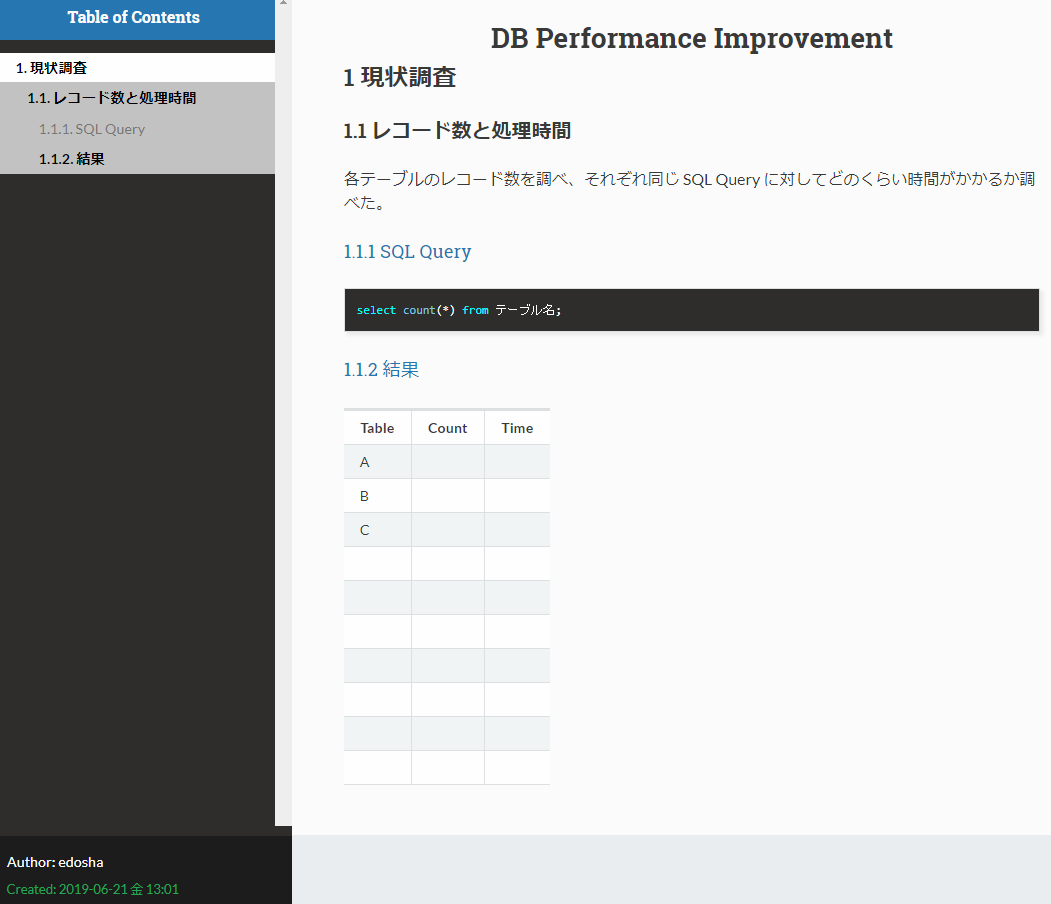This screenshot has height=904, width=1051.
Task: Click the Count cell in row A
Action: (x=448, y=462)
